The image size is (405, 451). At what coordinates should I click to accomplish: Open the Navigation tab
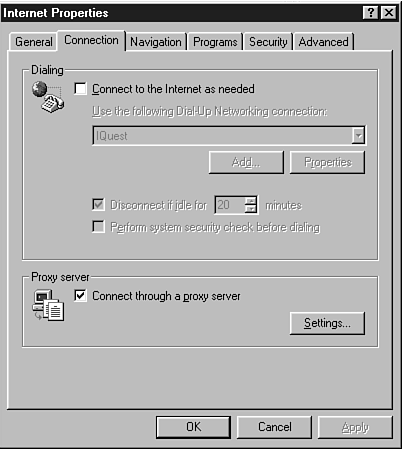156,42
